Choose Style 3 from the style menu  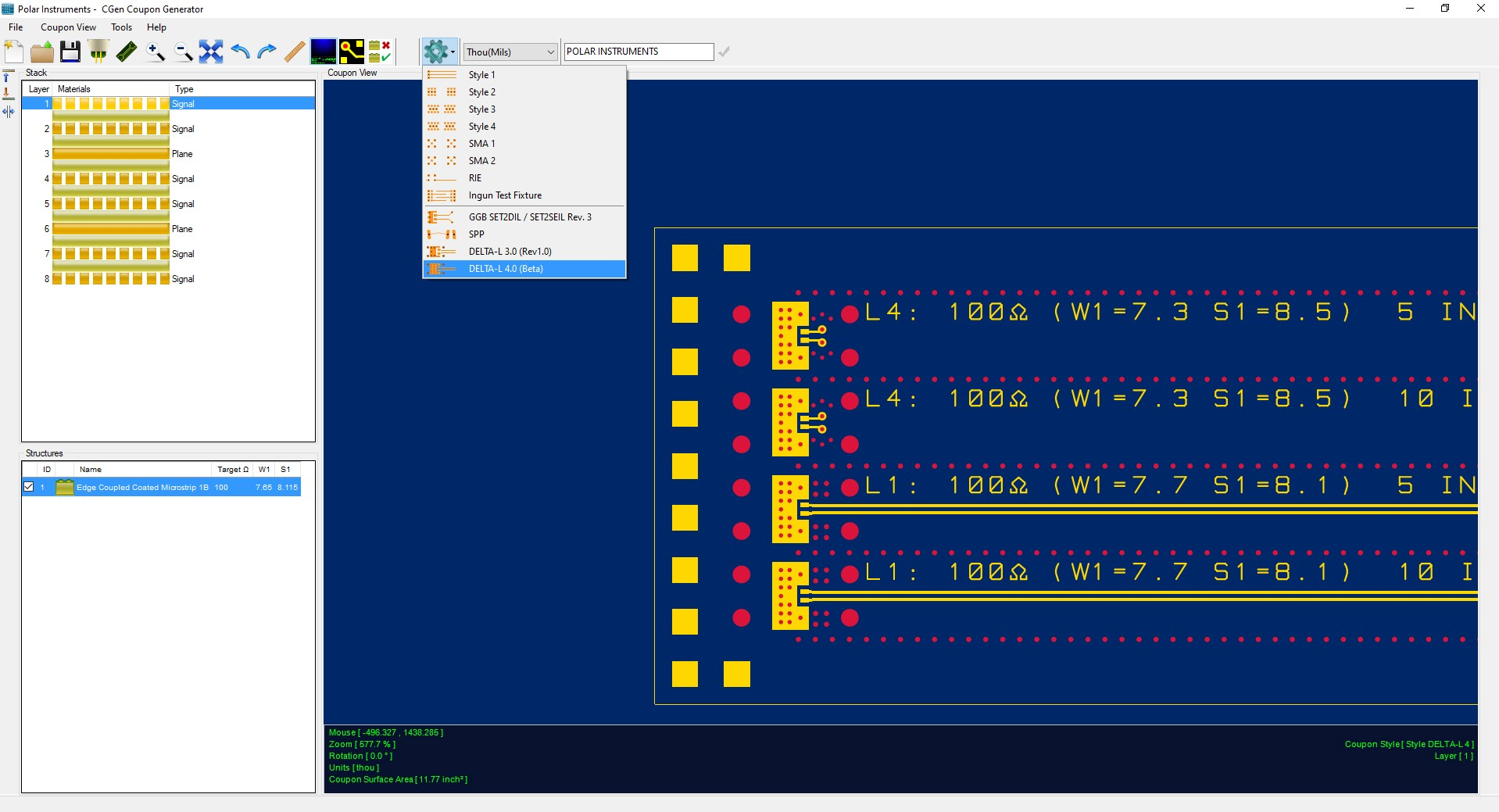(x=524, y=109)
